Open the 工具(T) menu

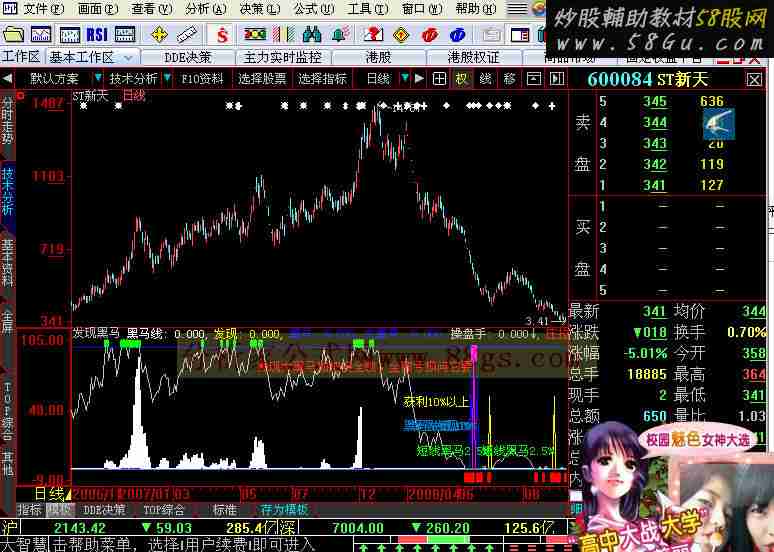[368, 8]
